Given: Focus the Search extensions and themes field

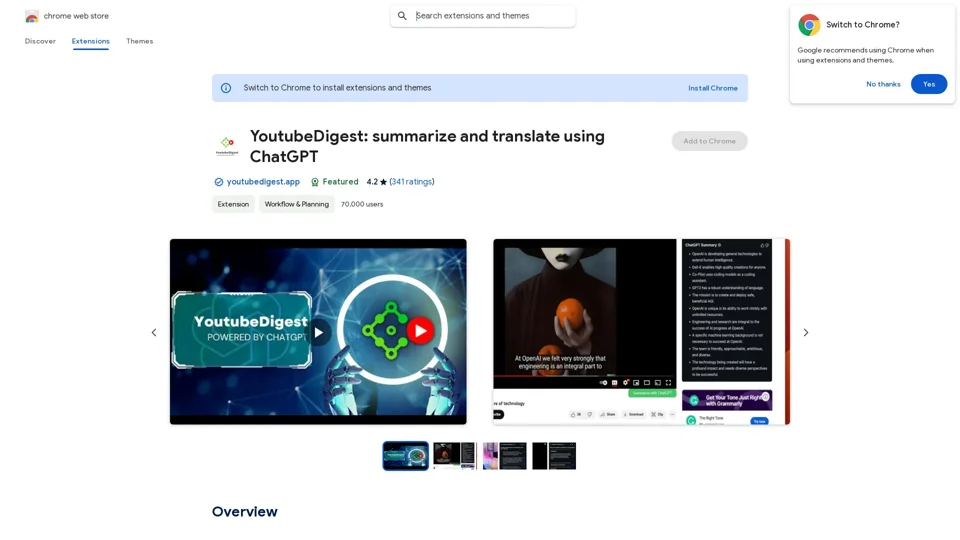Looking at the screenshot, I should click(482, 16).
